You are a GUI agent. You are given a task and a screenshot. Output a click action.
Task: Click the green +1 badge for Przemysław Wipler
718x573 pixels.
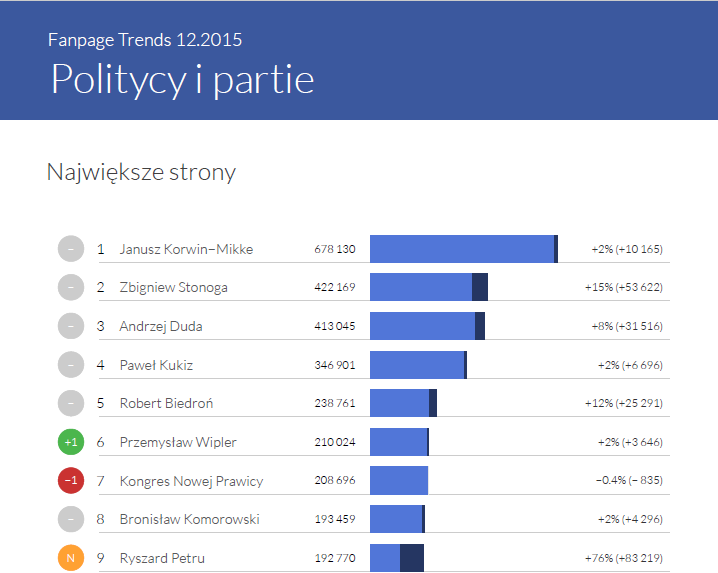pos(71,442)
